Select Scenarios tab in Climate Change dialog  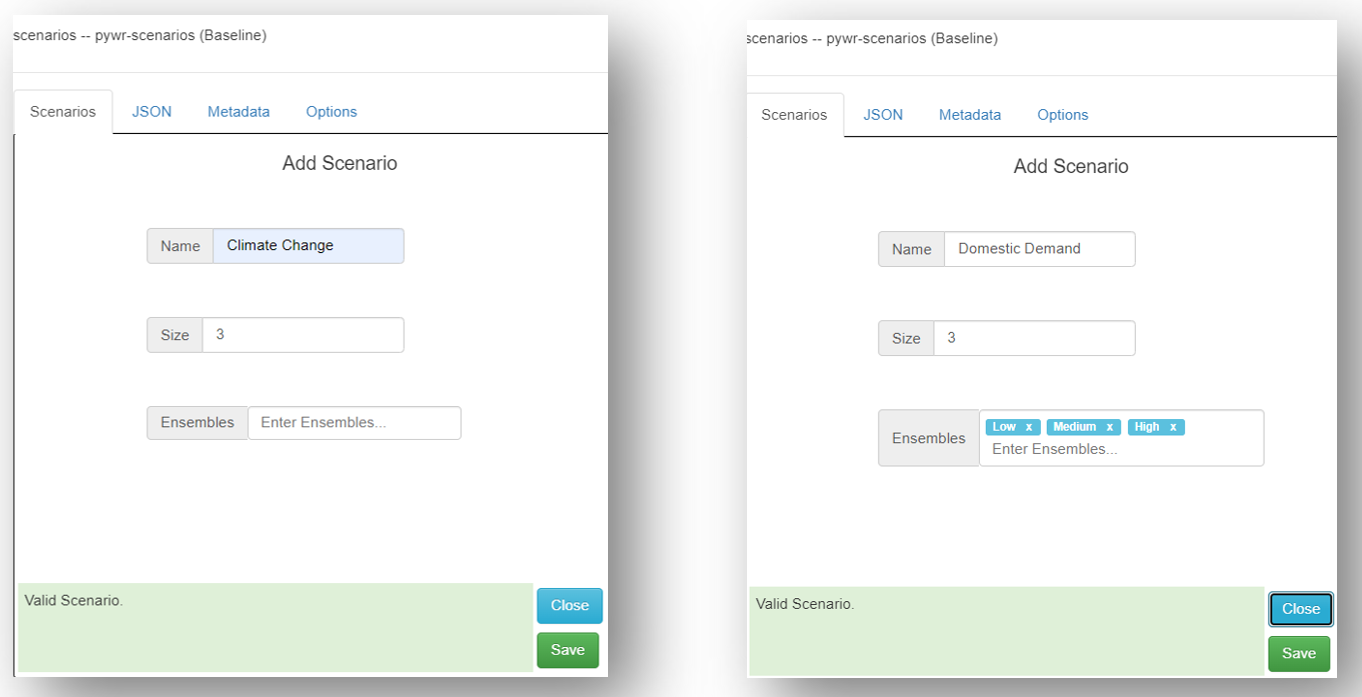[x=63, y=112]
